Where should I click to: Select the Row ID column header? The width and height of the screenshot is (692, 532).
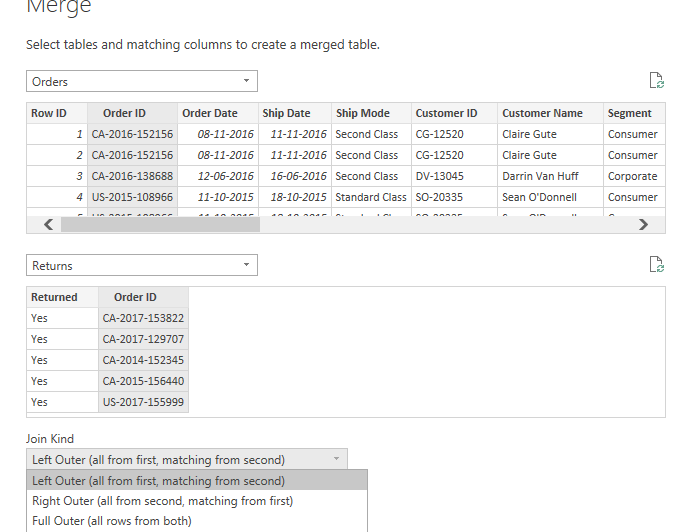(x=49, y=113)
